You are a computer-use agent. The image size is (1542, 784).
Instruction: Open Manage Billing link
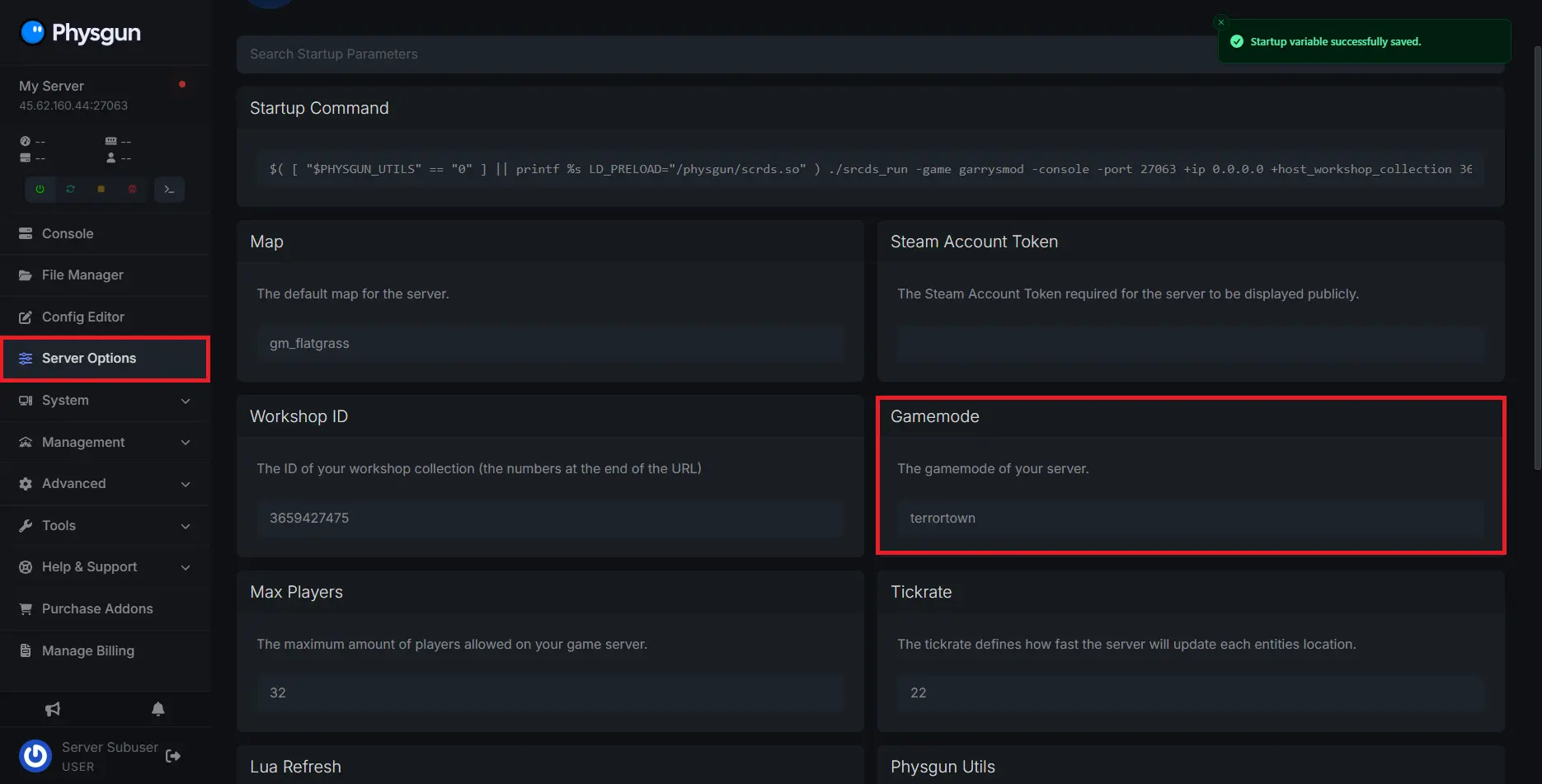pyautogui.click(x=87, y=651)
